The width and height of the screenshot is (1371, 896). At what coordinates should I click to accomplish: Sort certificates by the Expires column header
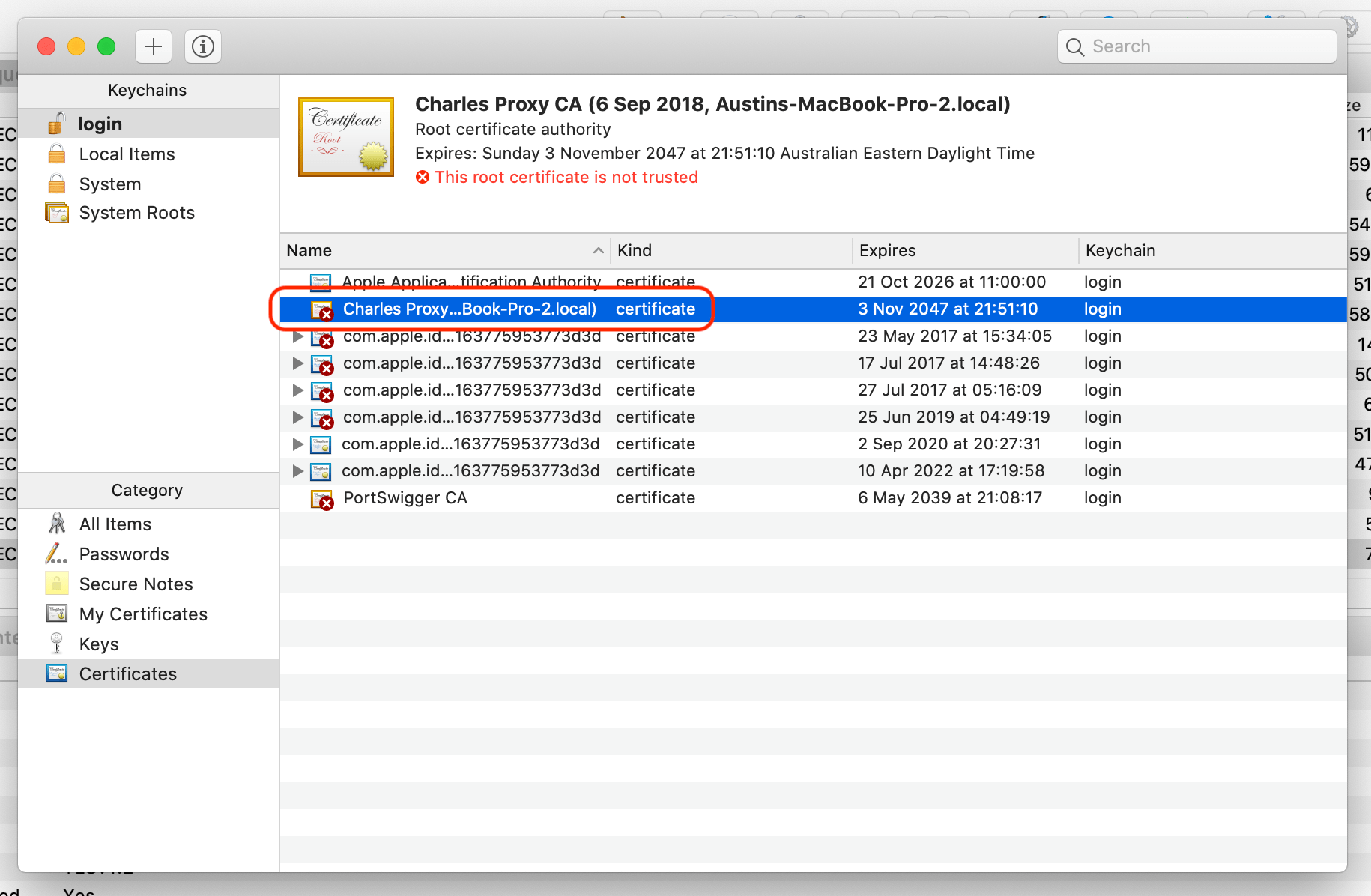(x=966, y=251)
